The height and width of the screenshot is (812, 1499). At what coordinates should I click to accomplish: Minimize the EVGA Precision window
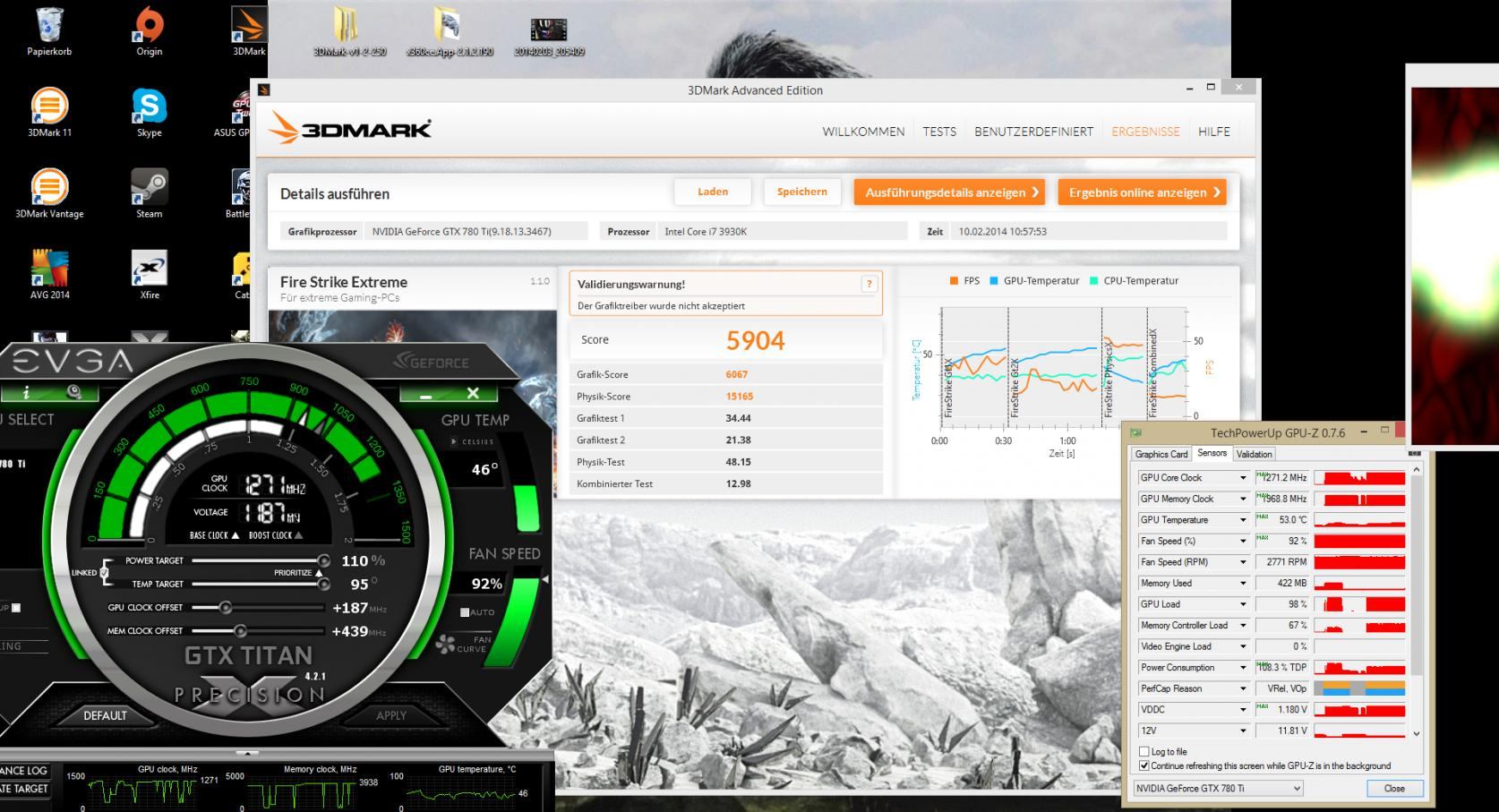(425, 393)
